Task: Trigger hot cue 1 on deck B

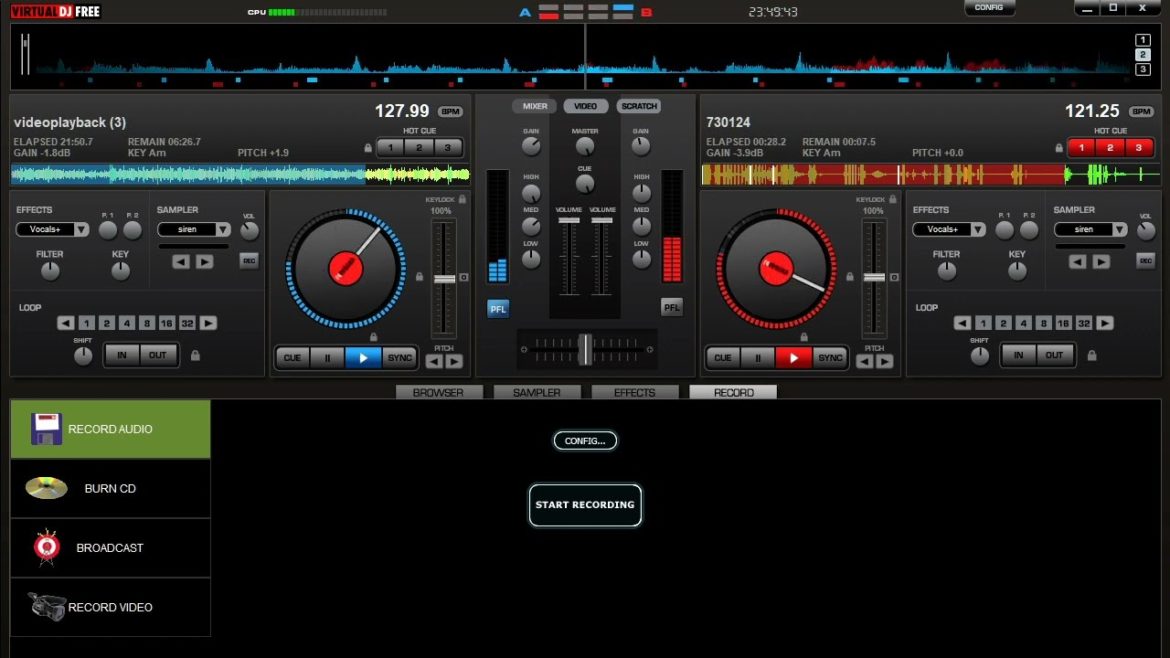Action: 1081,146
